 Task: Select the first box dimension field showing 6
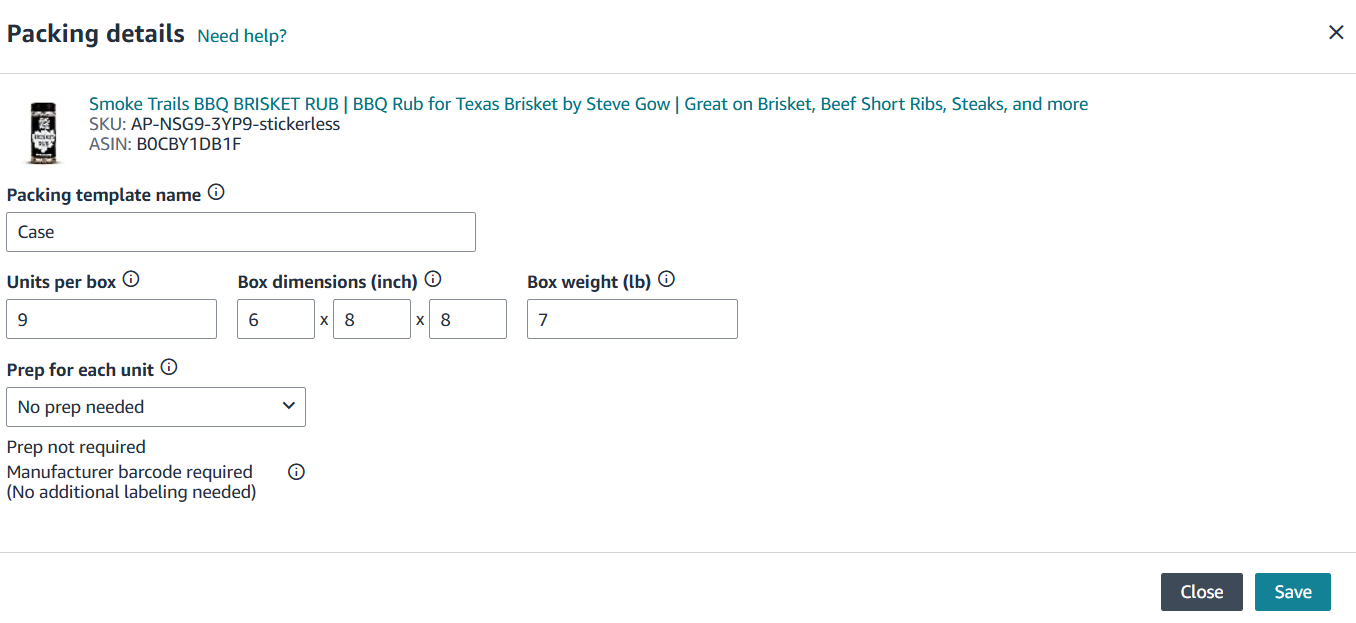point(276,319)
